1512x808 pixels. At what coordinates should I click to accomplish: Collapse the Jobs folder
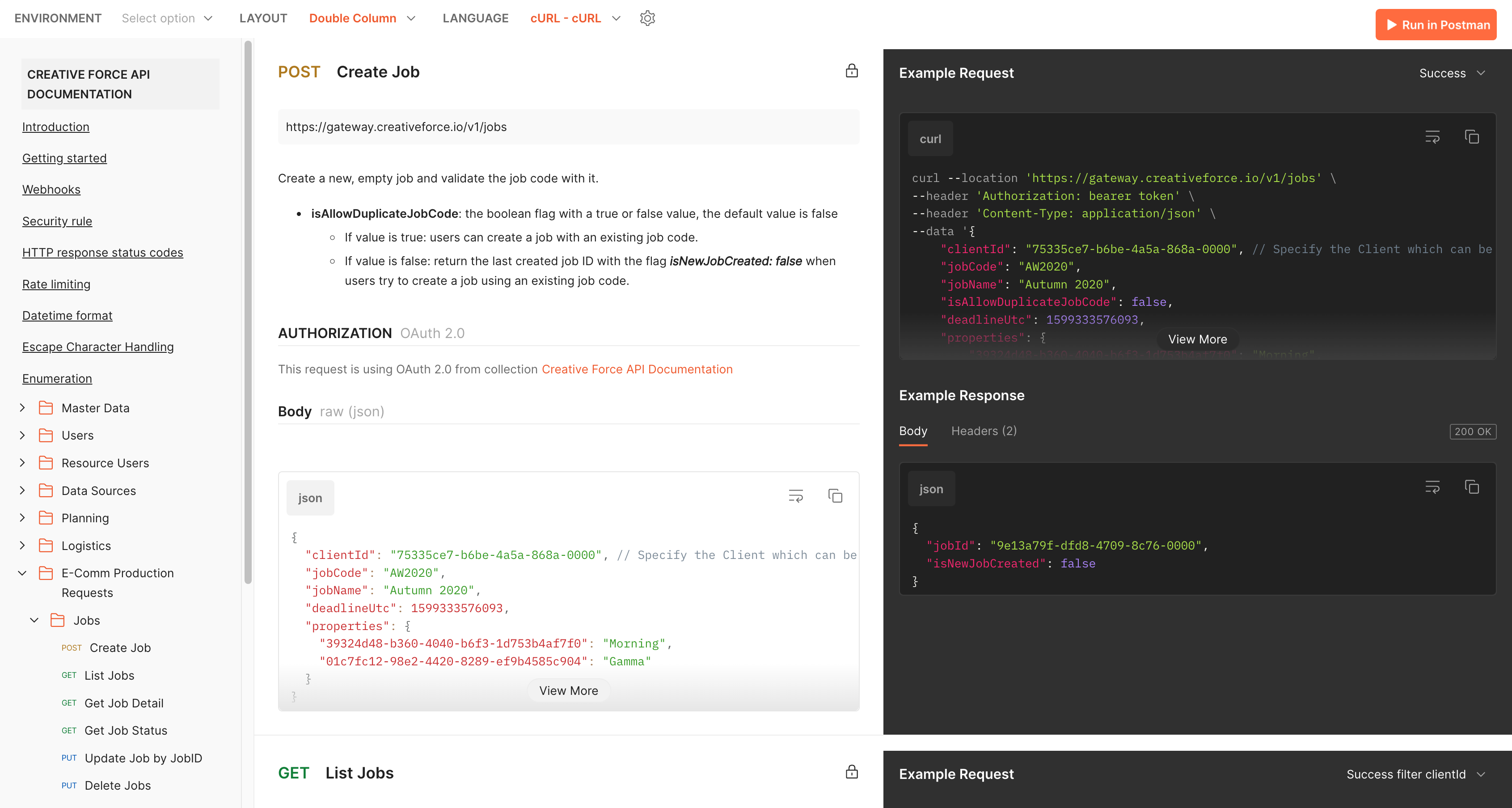tap(34, 620)
